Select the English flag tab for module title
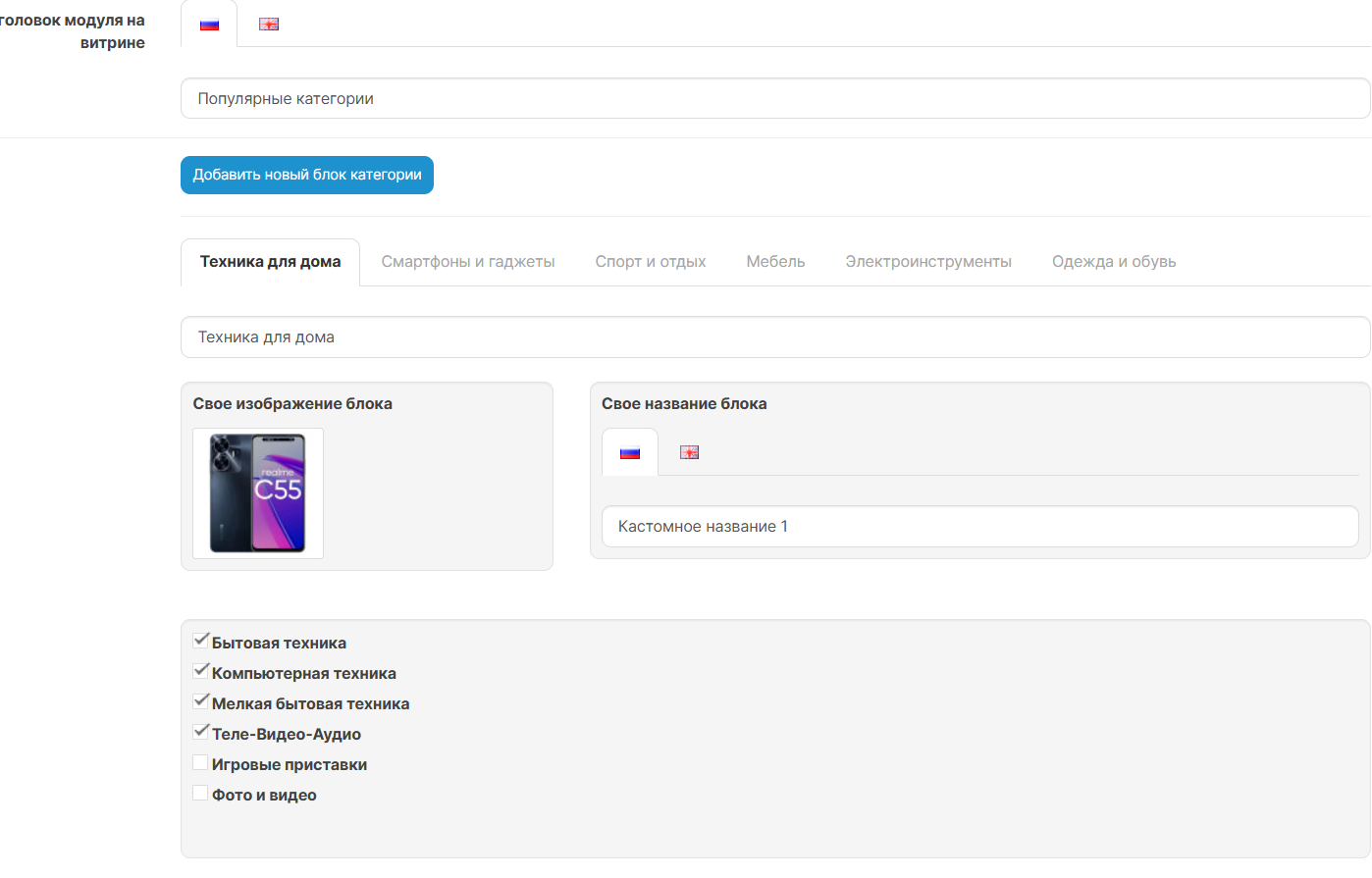Image resolution: width=1372 pixels, height=878 pixels. coord(269,25)
